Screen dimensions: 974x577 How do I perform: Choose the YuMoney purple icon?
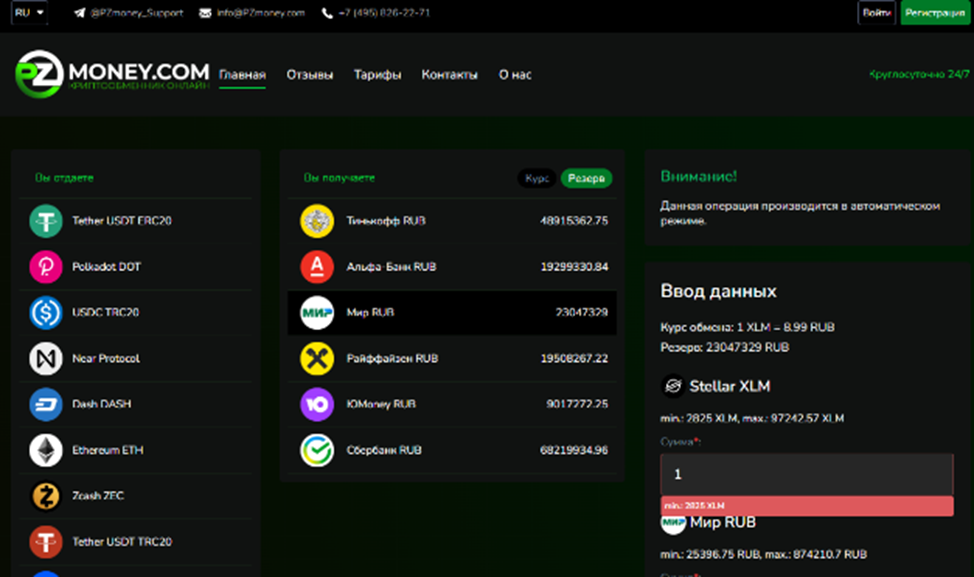(x=317, y=404)
